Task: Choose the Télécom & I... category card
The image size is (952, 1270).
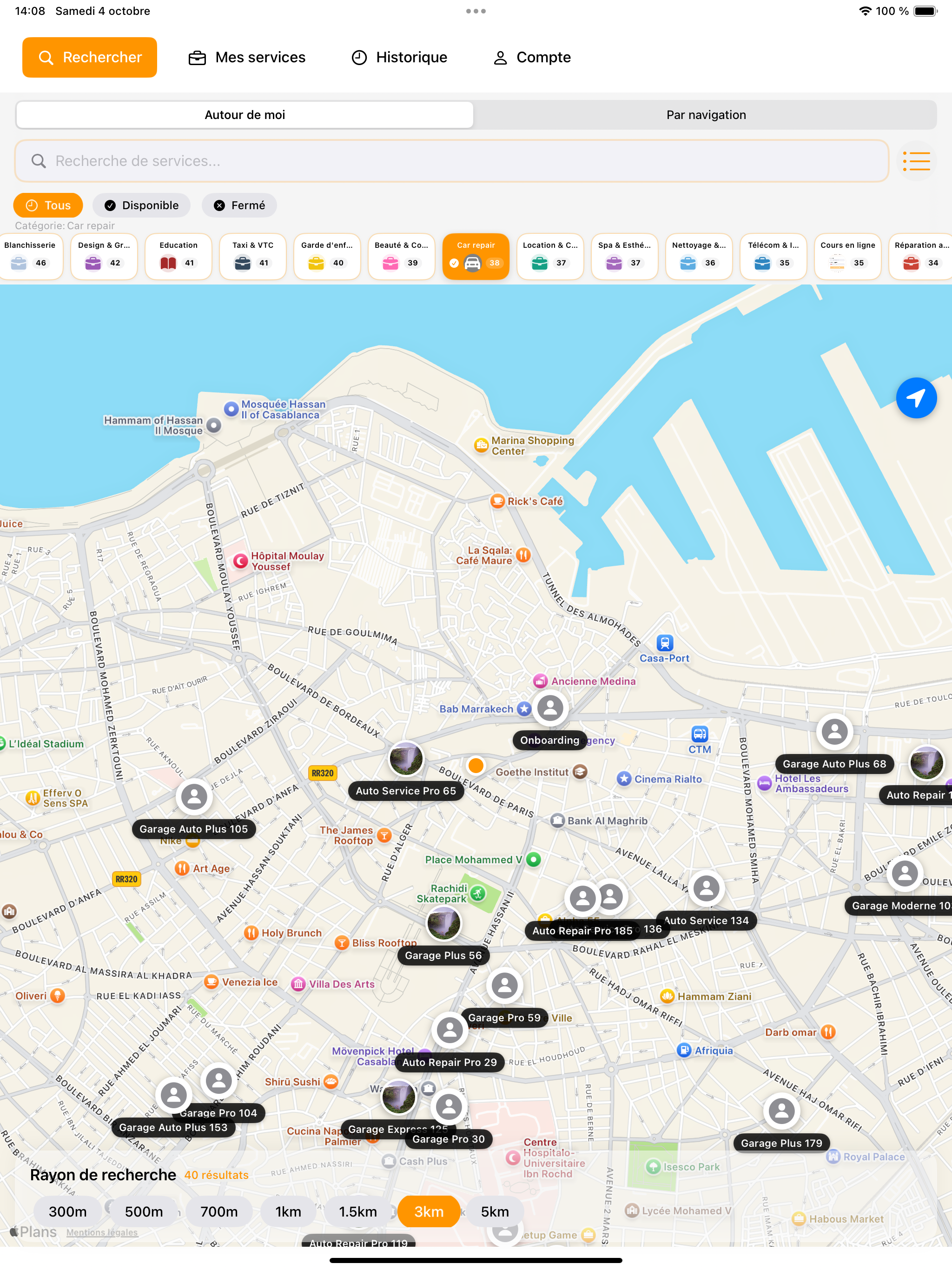Action: (x=773, y=256)
